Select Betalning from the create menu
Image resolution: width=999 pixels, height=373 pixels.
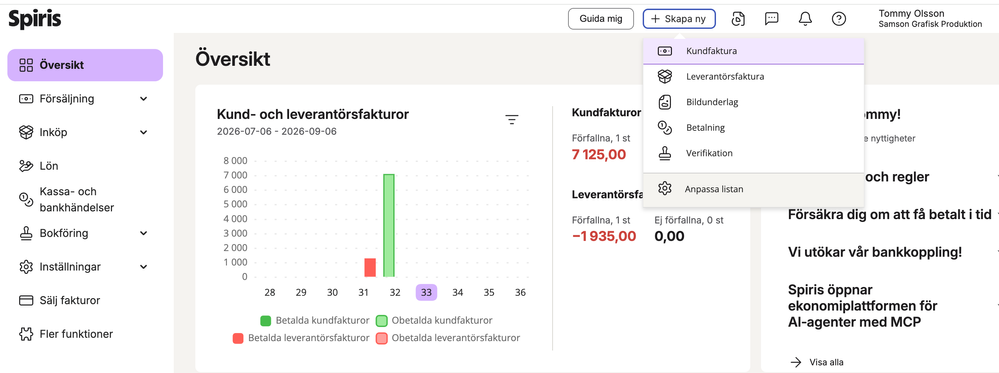(x=753, y=128)
